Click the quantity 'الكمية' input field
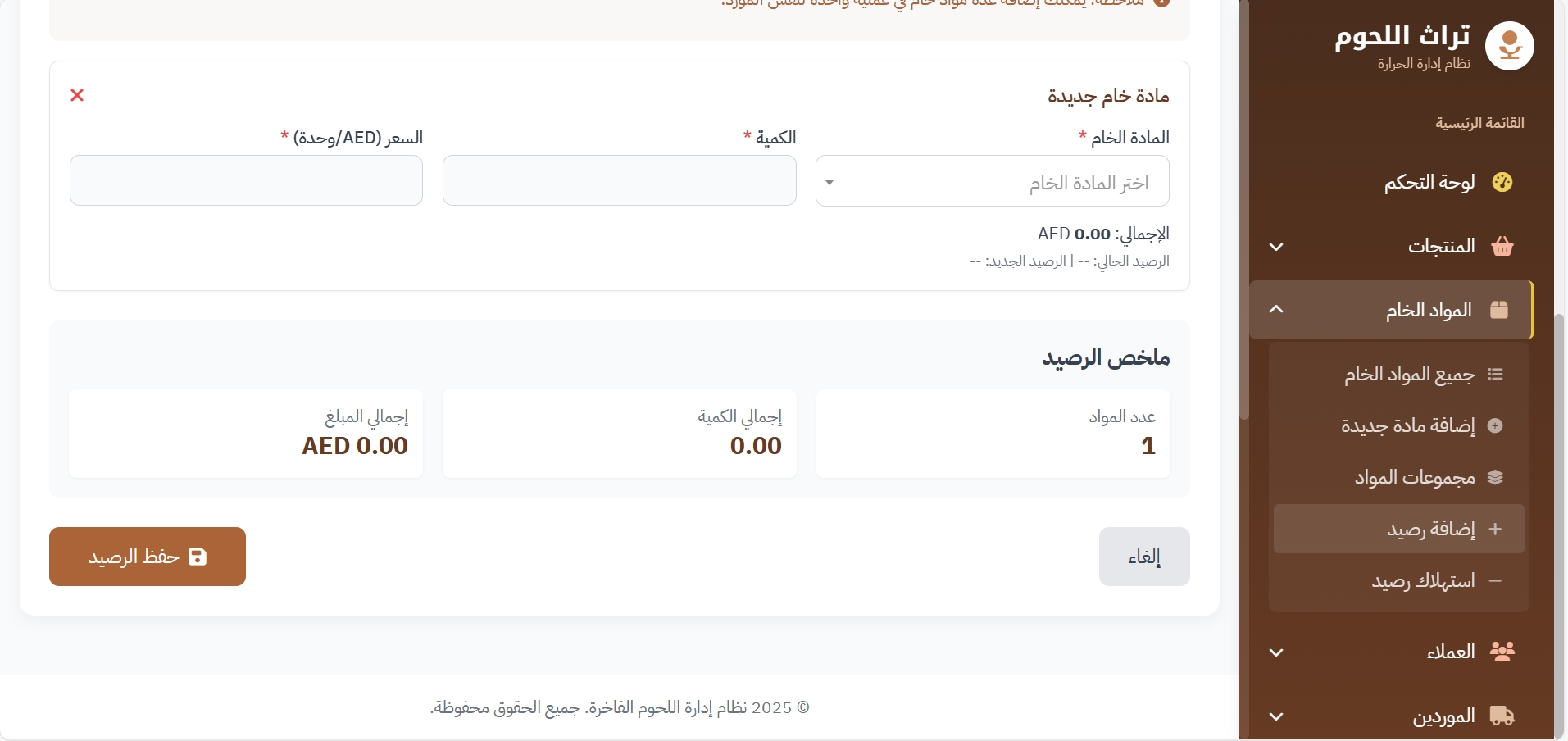1568x741 pixels. (x=619, y=180)
